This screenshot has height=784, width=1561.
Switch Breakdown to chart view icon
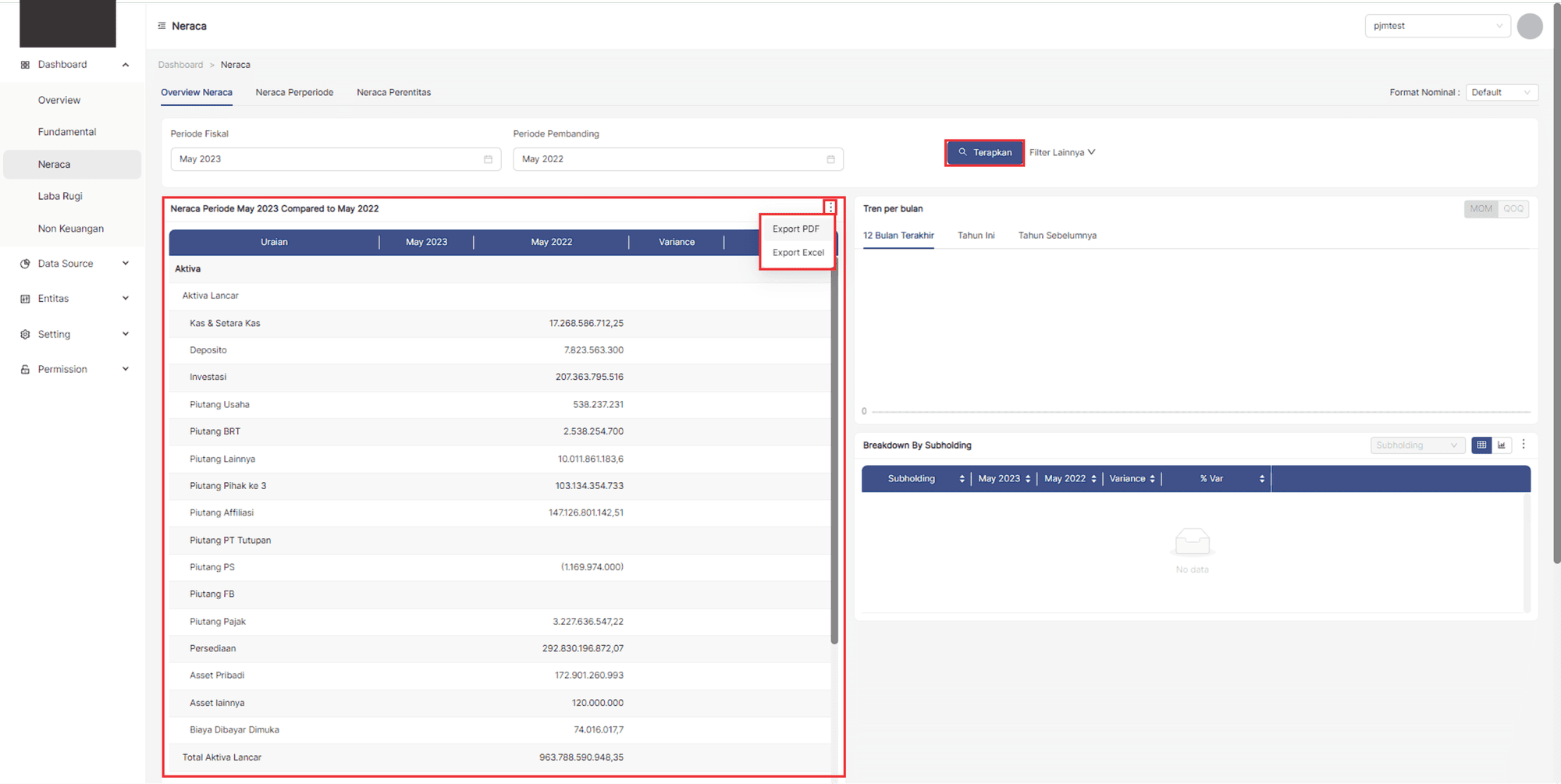point(1502,445)
